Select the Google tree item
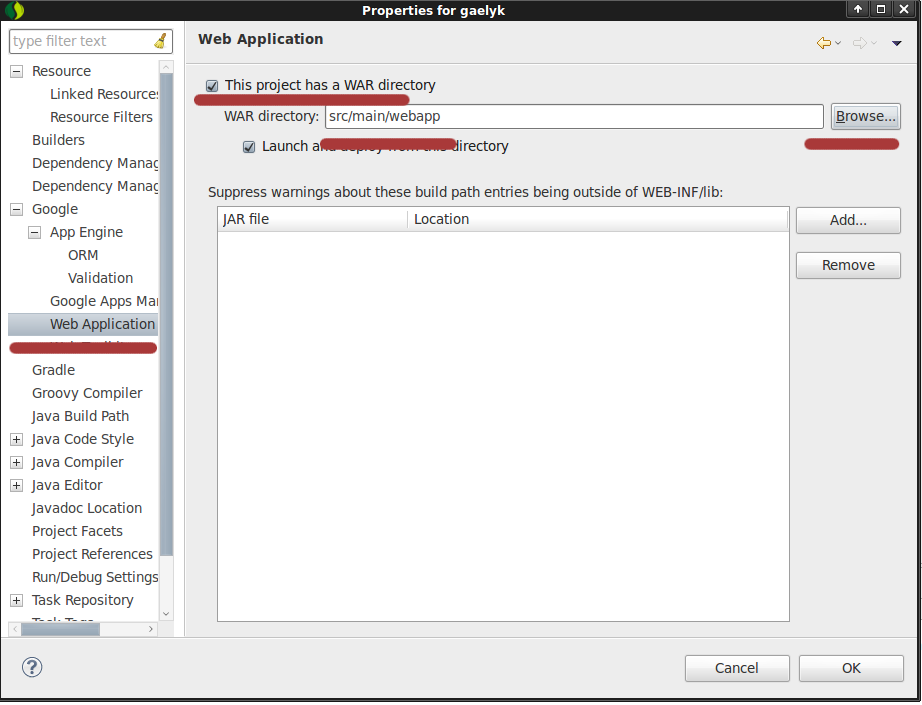 55,209
